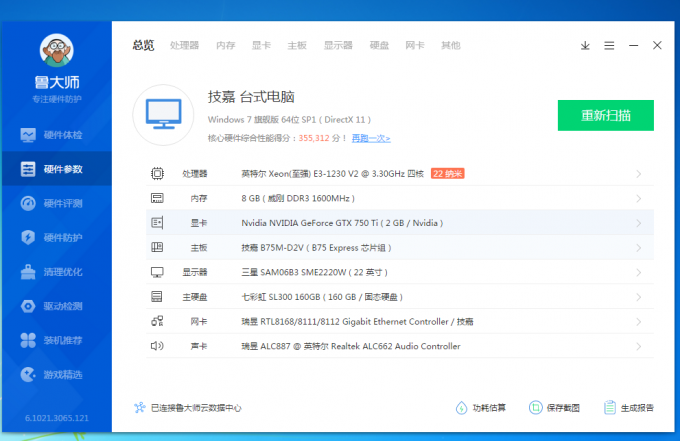
Task: Expand the SL300 160GB disk row chevron
Action: tap(638, 297)
